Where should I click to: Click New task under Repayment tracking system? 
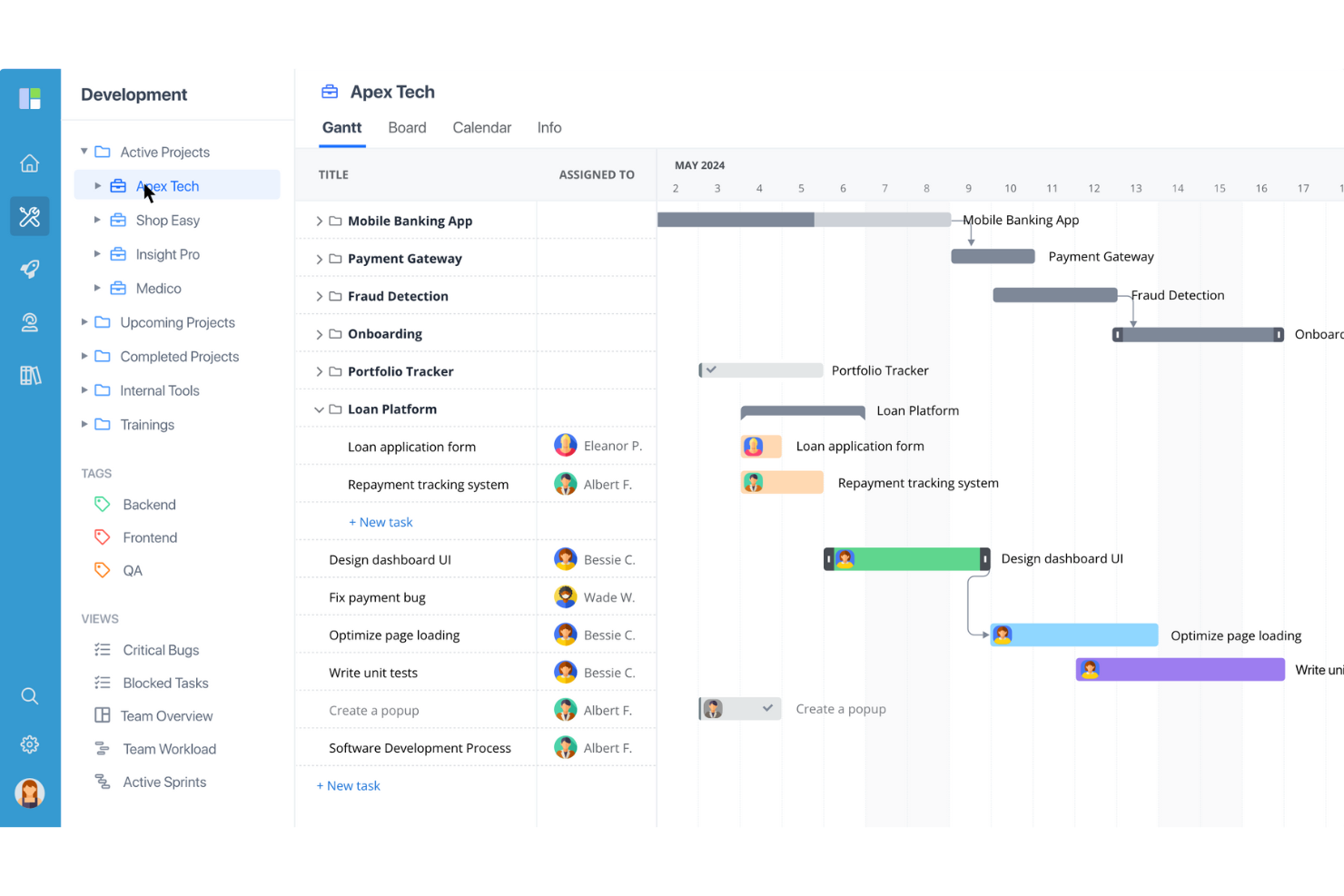tap(380, 521)
